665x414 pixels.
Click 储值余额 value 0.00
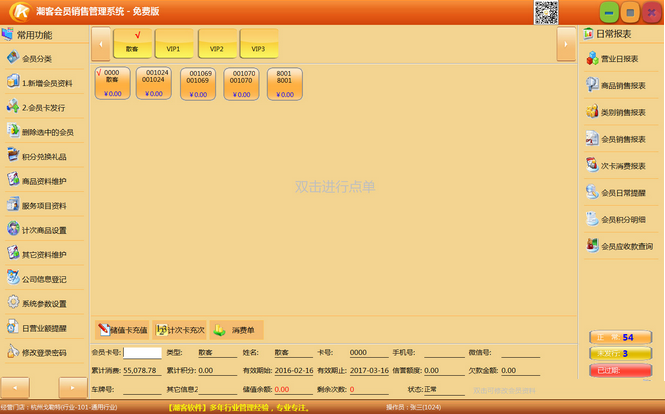tap(282, 389)
